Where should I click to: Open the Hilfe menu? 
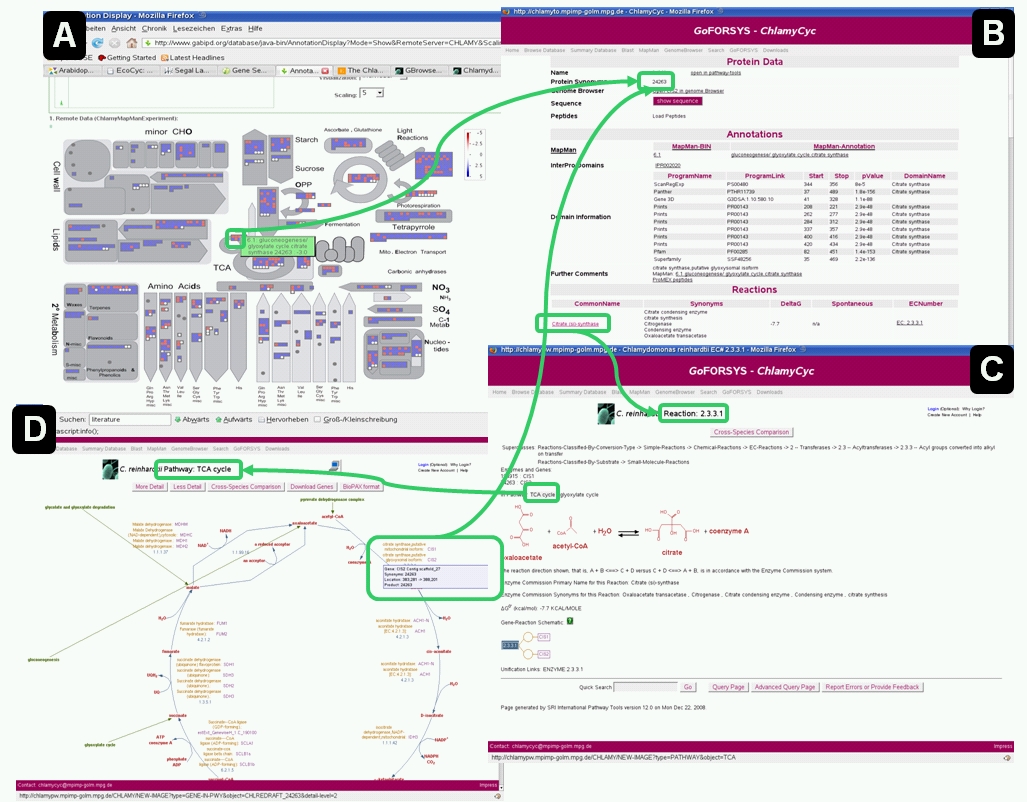[255, 28]
